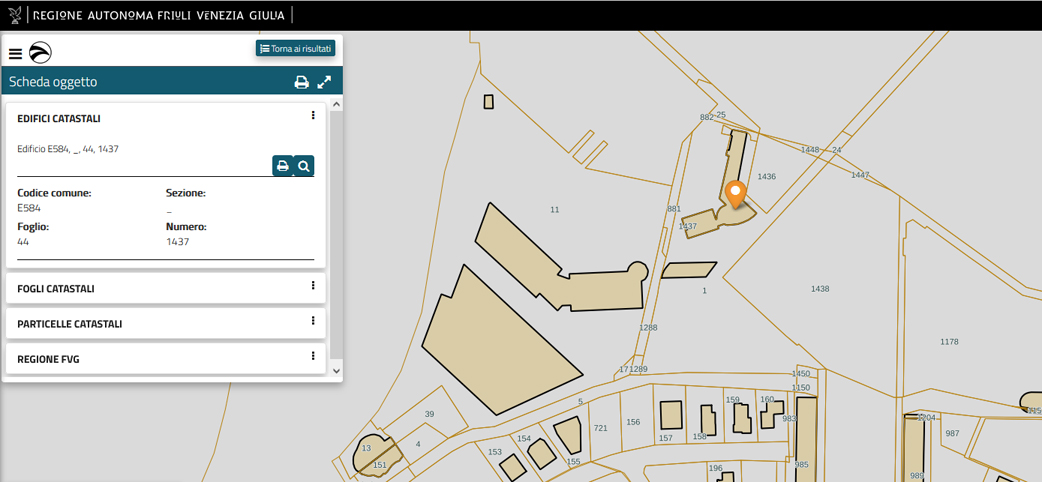Open the hamburger menu
This screenshot has width=1042, height=482.
click(x=15, y=54)
